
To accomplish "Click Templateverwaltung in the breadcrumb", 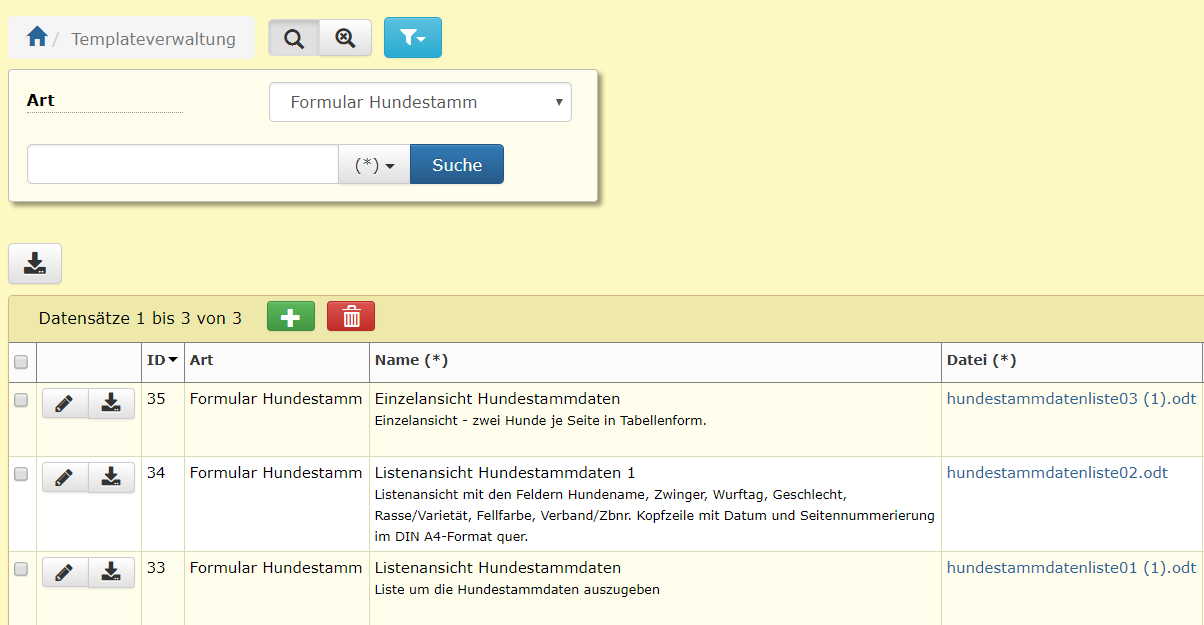I will point(153,40).
